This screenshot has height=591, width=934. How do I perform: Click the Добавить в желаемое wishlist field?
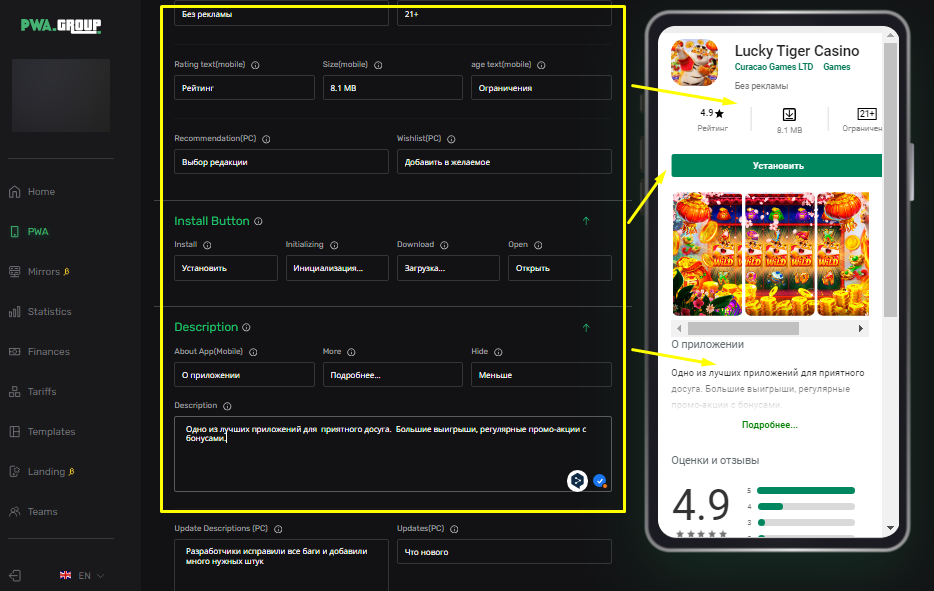click(x=505, y=161)
